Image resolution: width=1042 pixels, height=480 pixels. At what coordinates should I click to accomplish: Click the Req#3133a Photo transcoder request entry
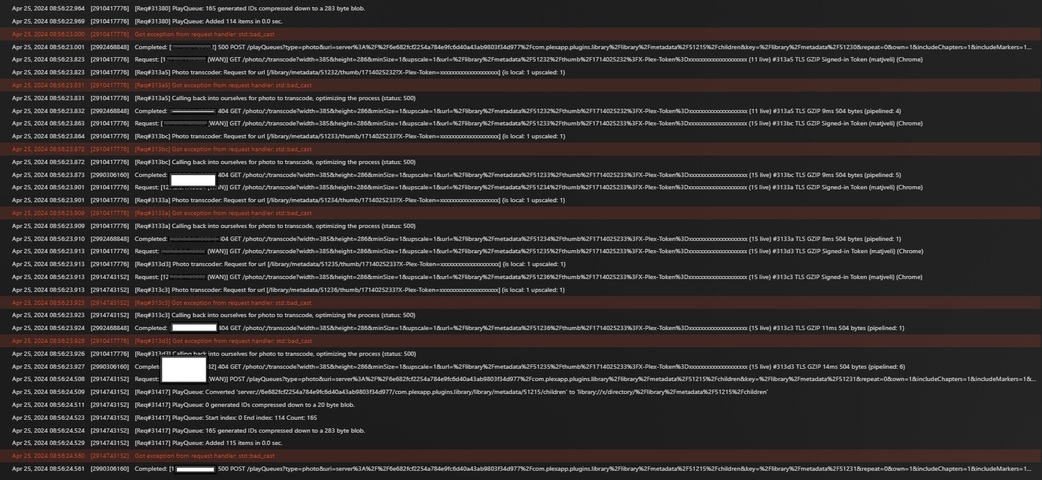(x=521, y=200)
